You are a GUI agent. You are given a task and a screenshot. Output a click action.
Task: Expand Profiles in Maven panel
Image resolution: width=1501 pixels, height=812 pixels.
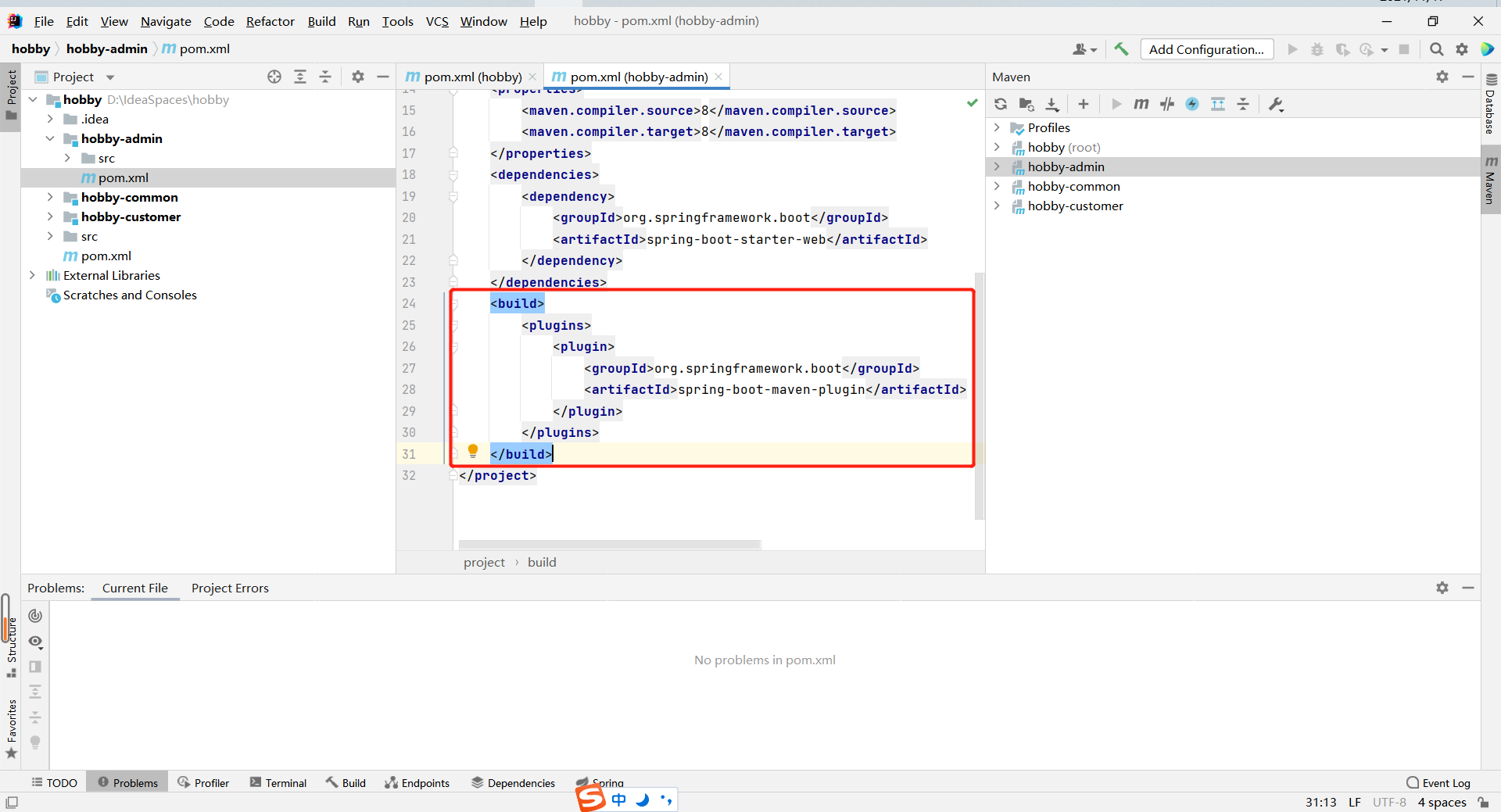[x=997, y=127]
